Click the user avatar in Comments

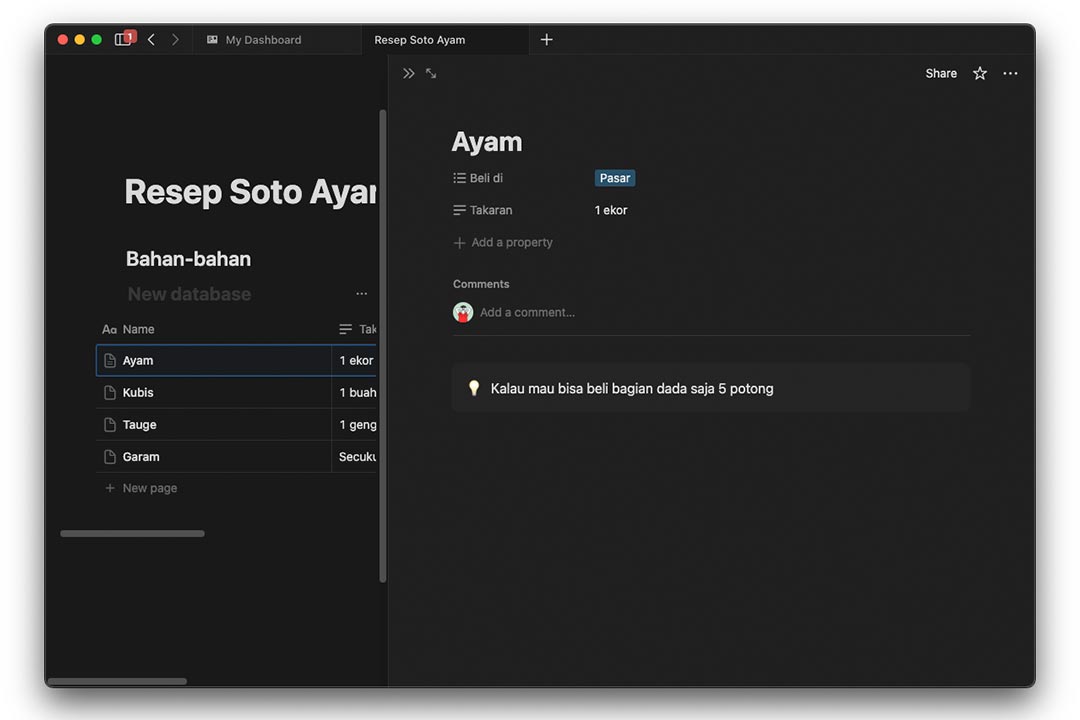463,312
